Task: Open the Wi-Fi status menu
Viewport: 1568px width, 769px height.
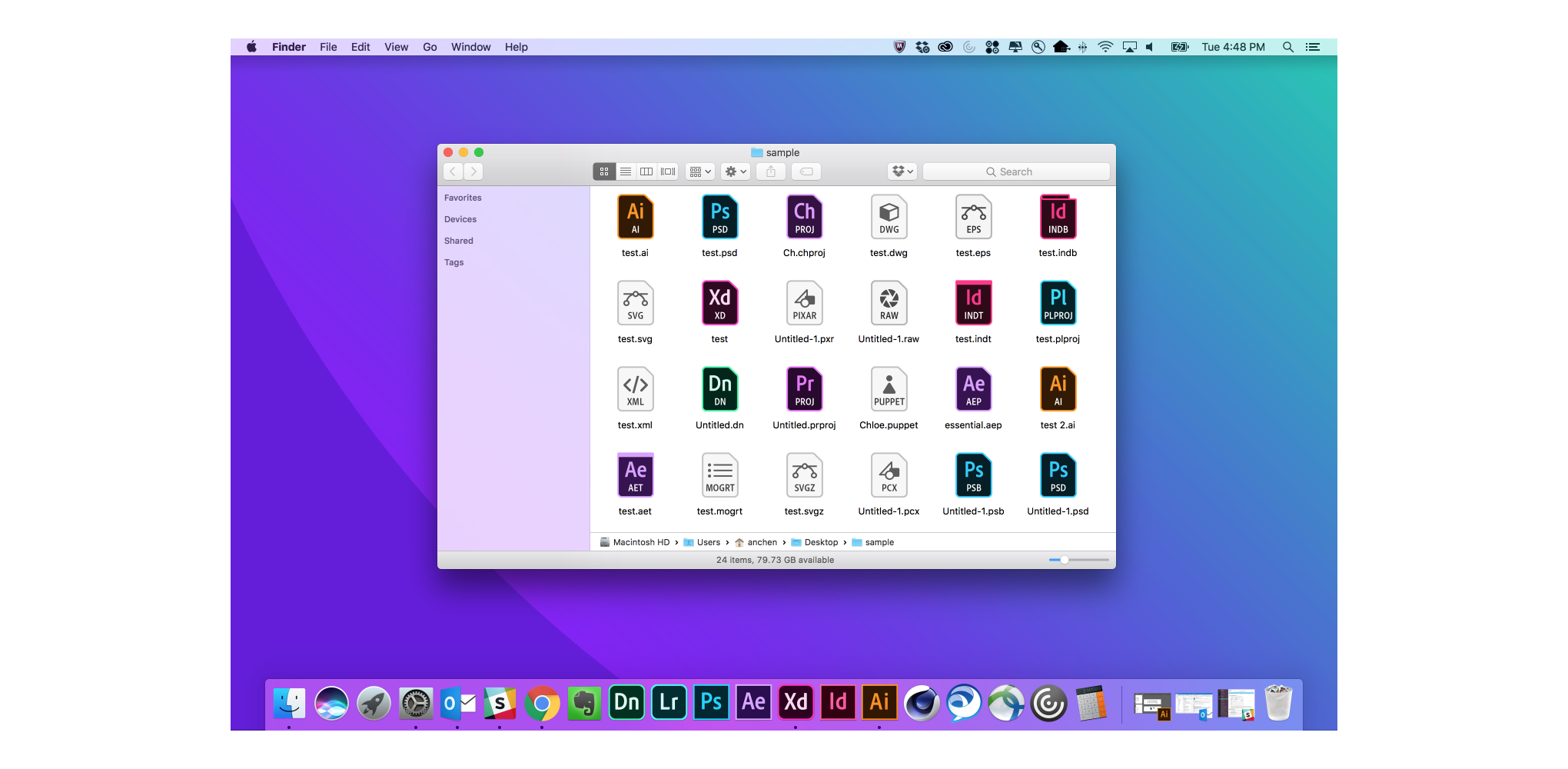Action: coord(1105,47)
